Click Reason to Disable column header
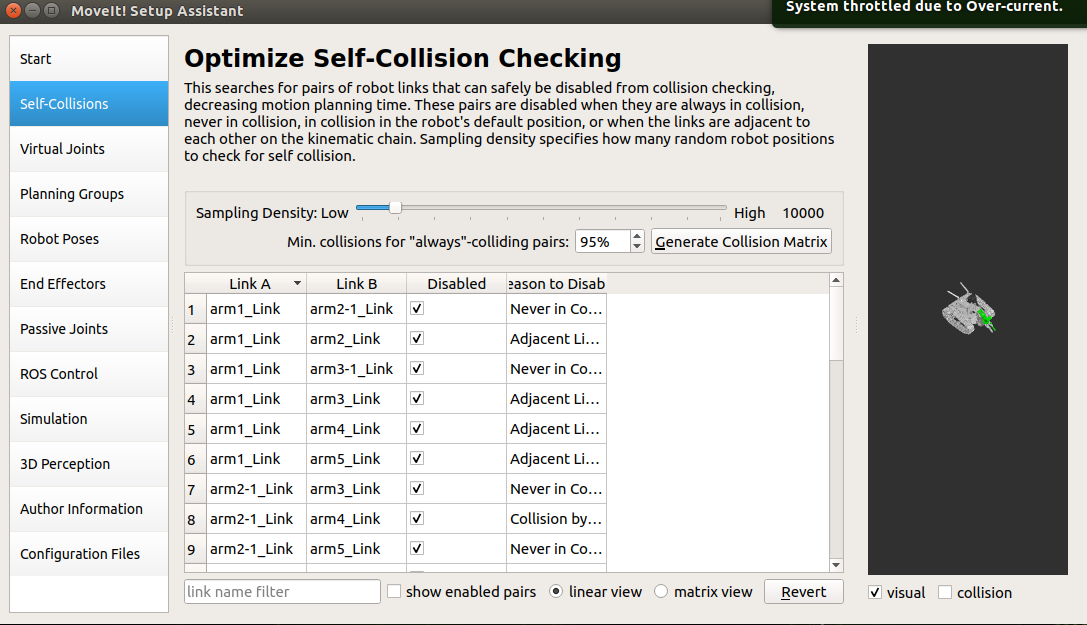 pyautogui.click(x=557, y=284)
